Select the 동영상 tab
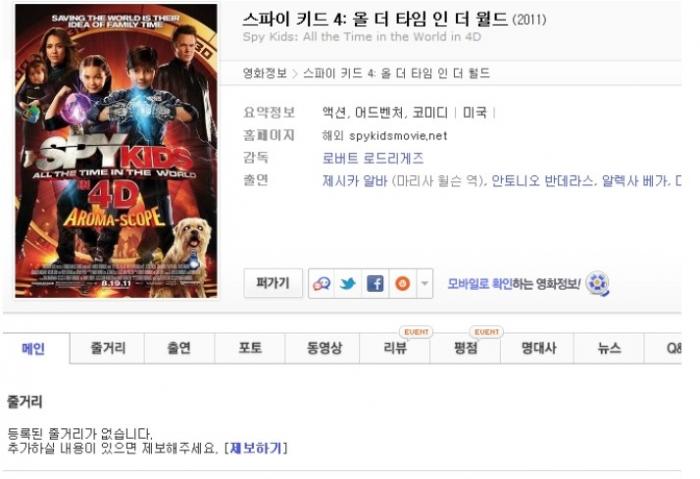700x479 pixels. pos(324,348)
